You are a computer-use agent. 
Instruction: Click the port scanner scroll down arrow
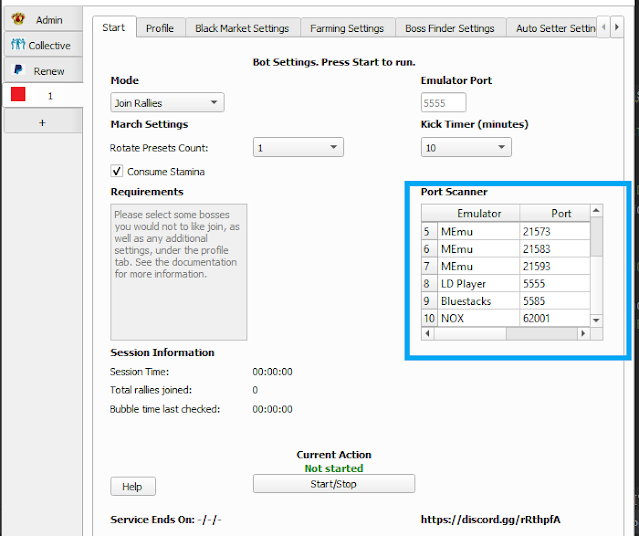596,320
